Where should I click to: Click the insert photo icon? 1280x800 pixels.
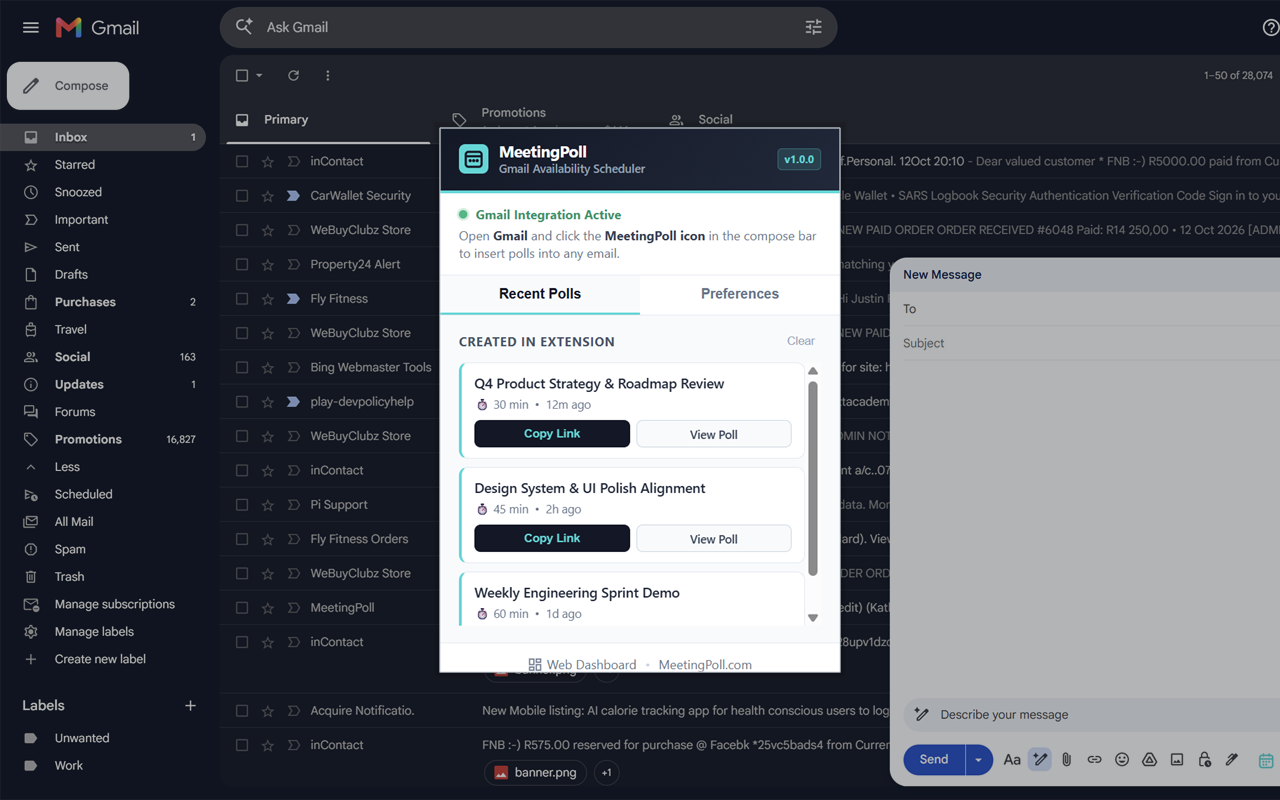(1177, 760)
